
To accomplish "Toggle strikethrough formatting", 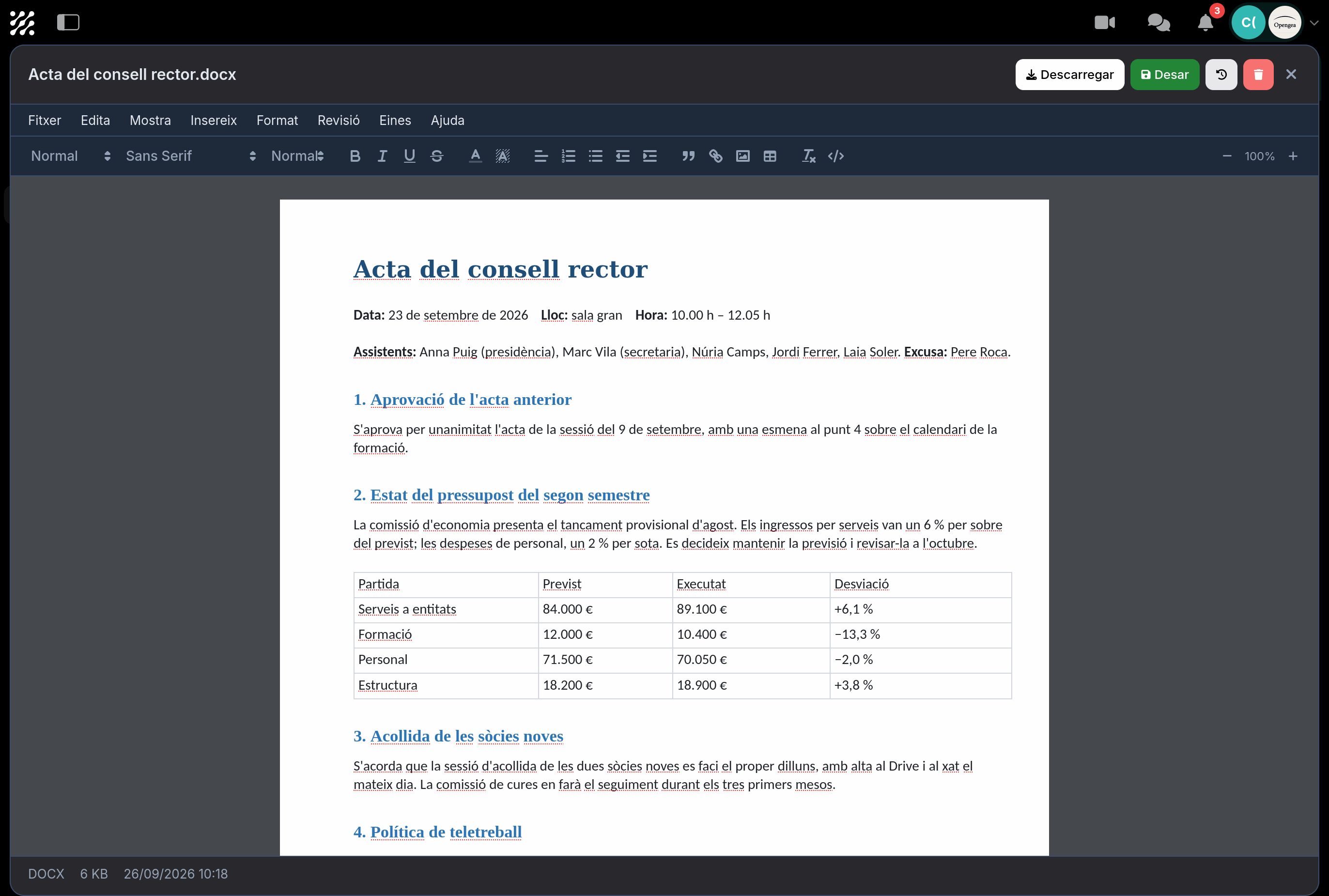I will 436,156.
